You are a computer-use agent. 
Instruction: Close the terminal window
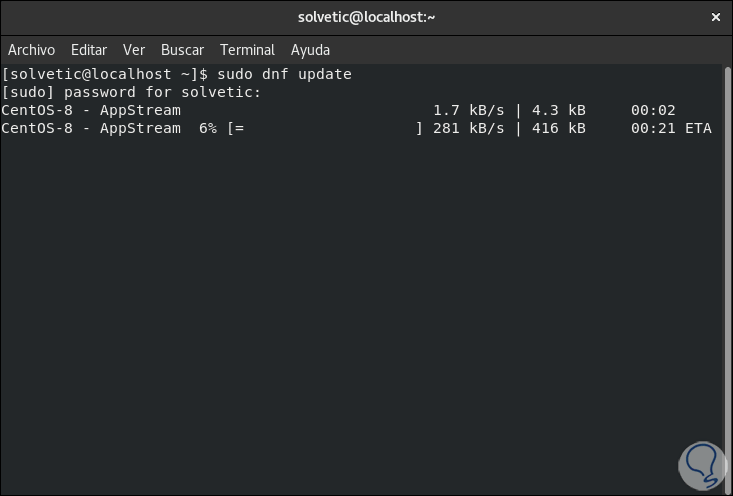pyautogui.click(x=715, y=17)
